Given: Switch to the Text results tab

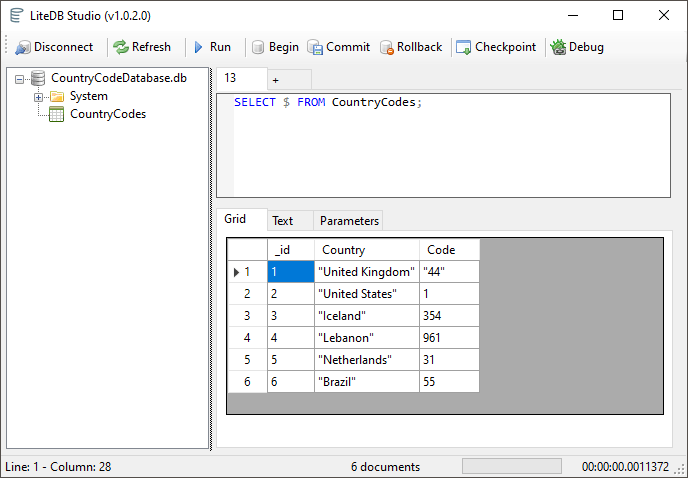Looking at the screenshot, I should (283, 221).
